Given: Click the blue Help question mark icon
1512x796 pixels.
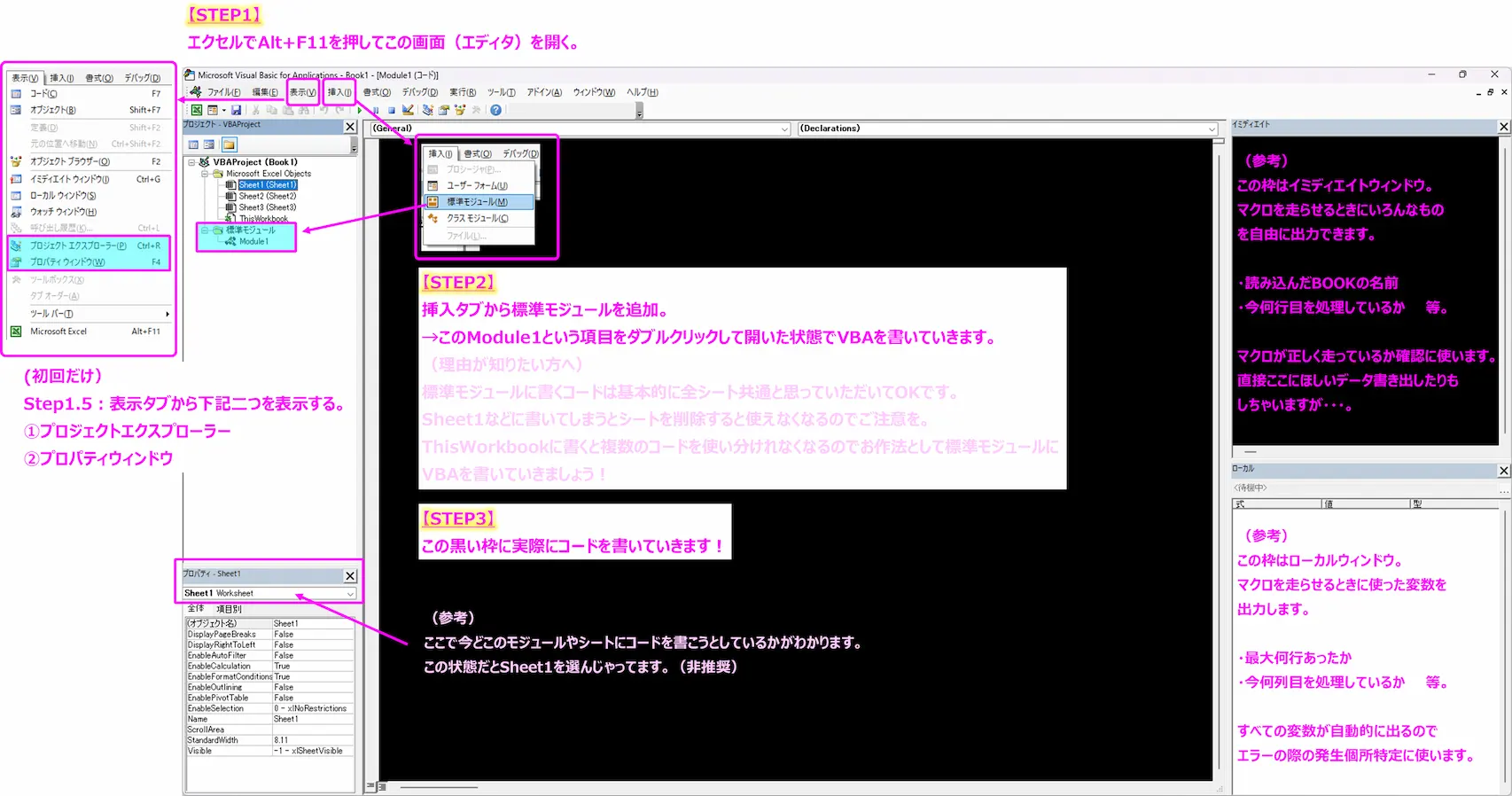Looking at the screenshot, I should point(496,110).
